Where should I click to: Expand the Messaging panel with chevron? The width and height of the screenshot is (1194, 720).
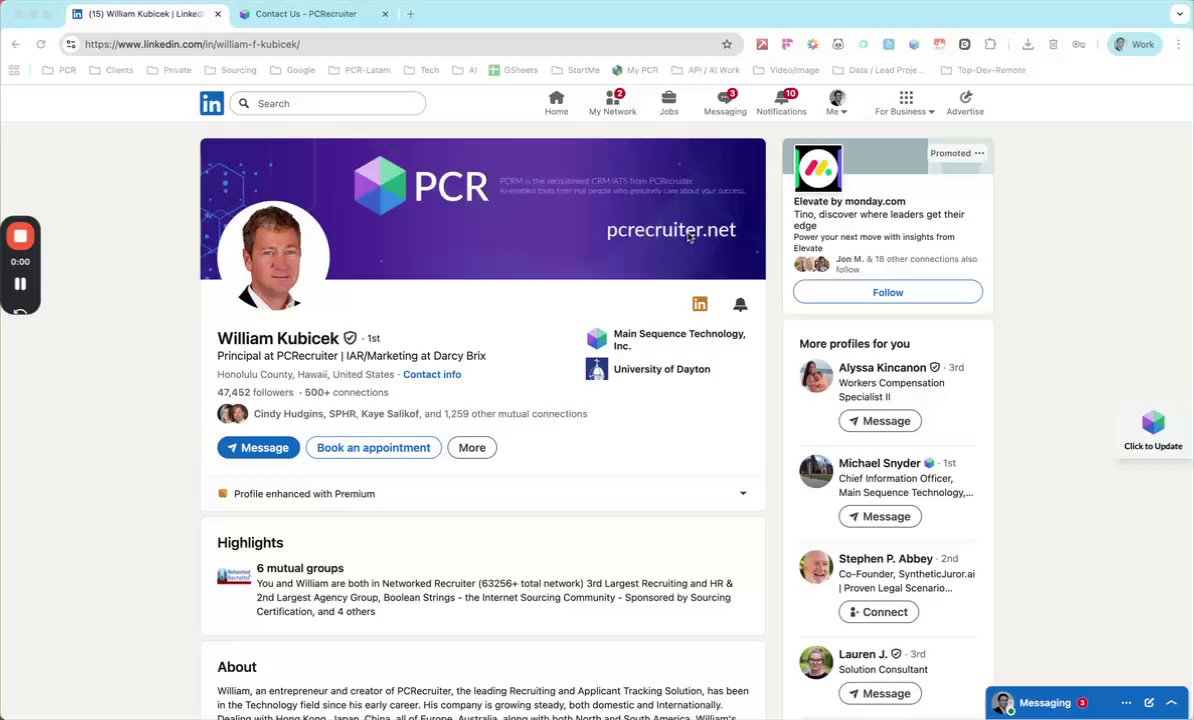(x=1172, y=702)
